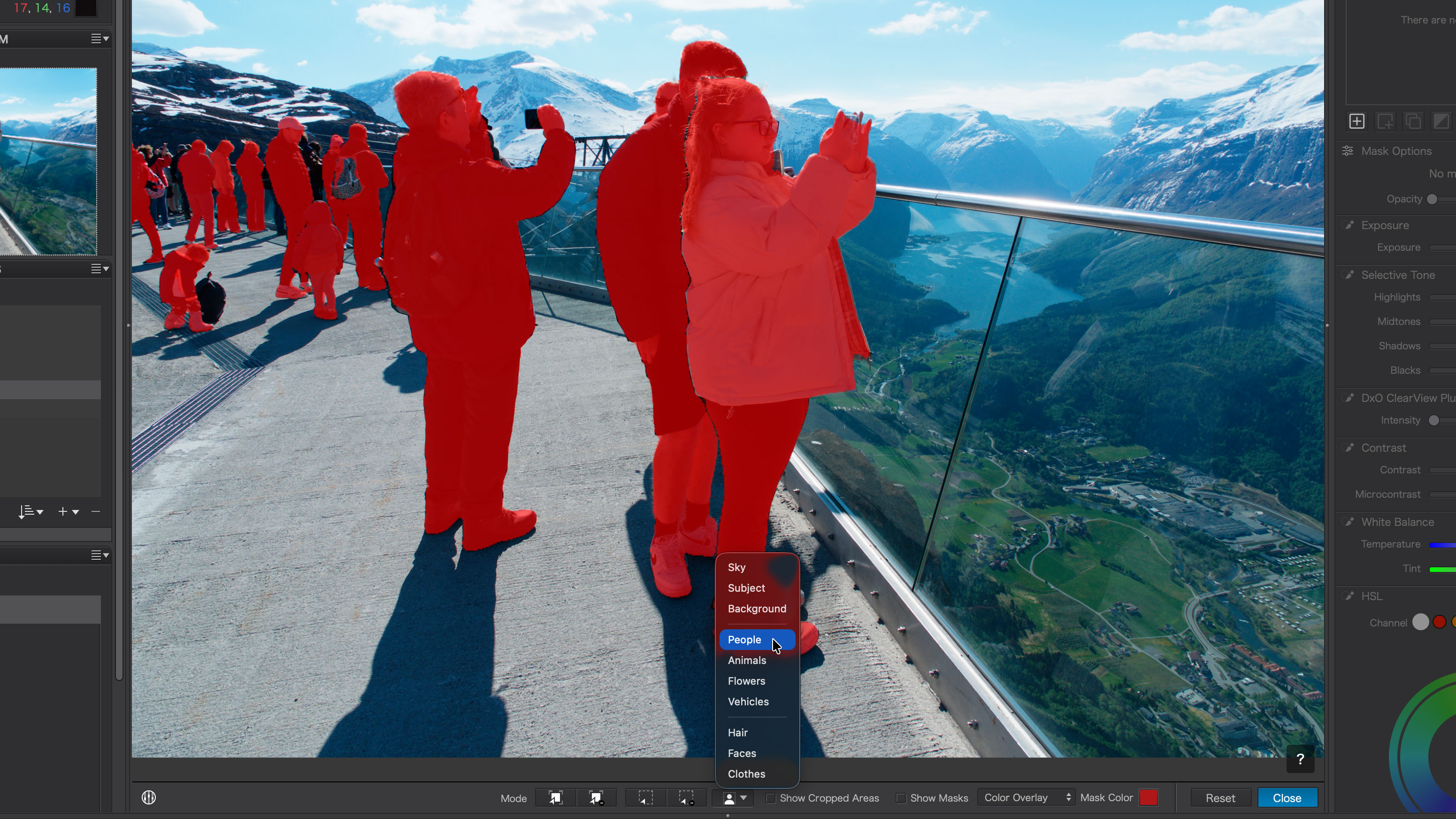Click the compare view icon at bottom left
This screenshot has width=1456, height=819.
coord(149,797)
